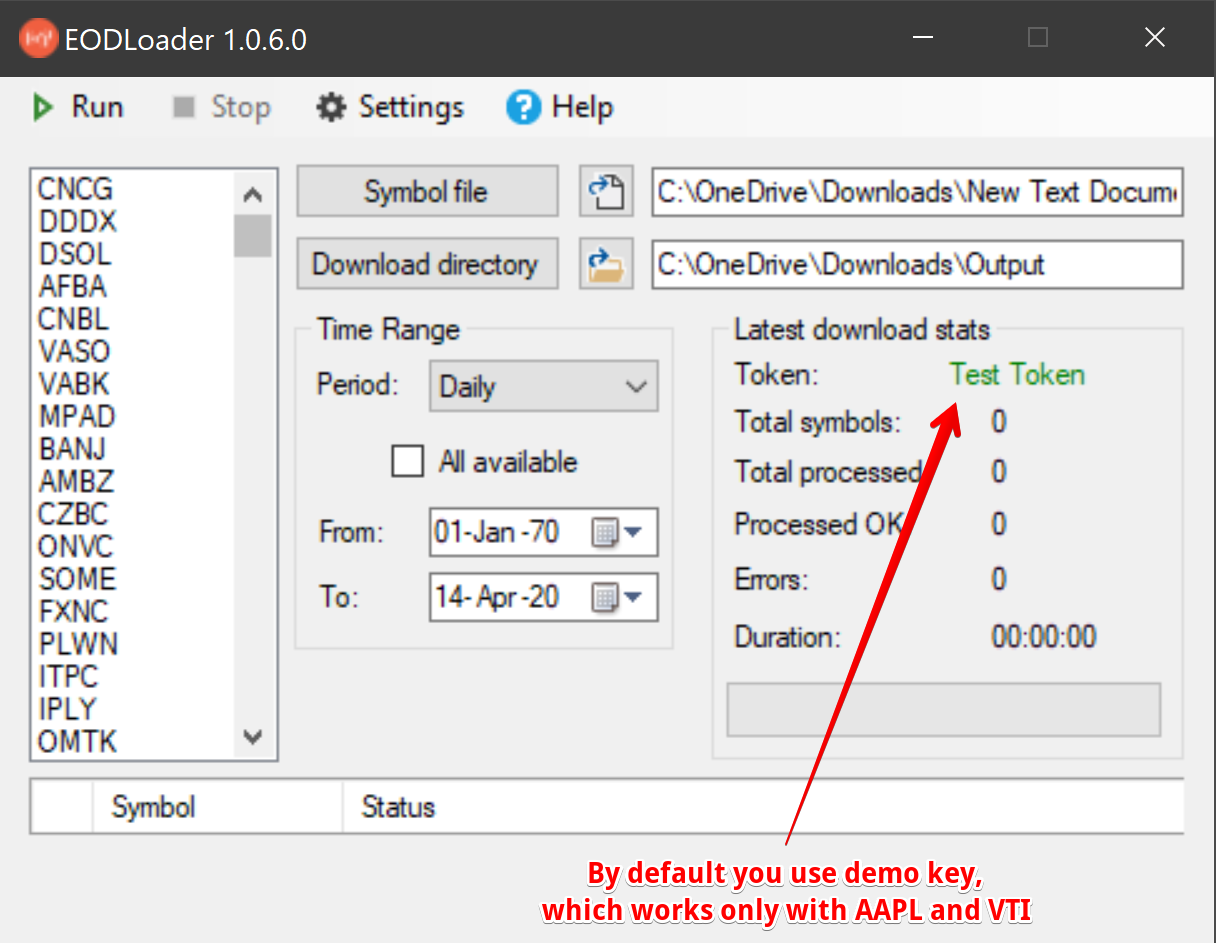Click the open symbol file document icon
Viewport: 1216px width, 943px height.
click(606, 191)
